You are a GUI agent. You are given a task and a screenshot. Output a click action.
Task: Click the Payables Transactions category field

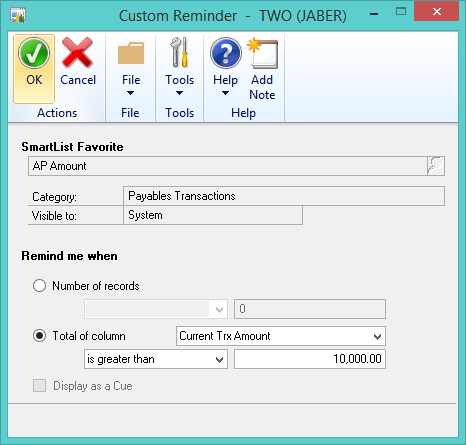point(284,196)
